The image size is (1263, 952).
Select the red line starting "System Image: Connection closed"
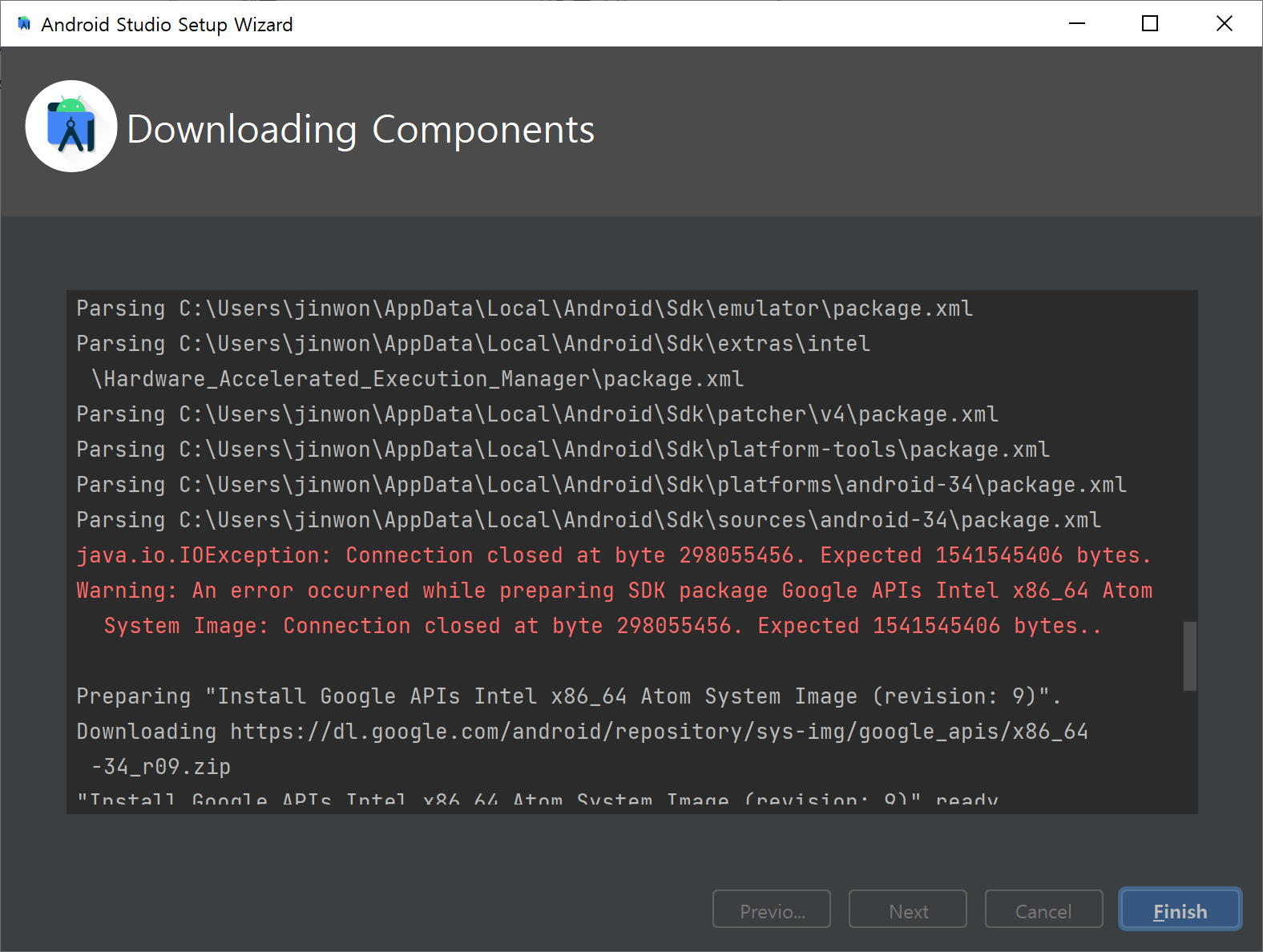603,626
